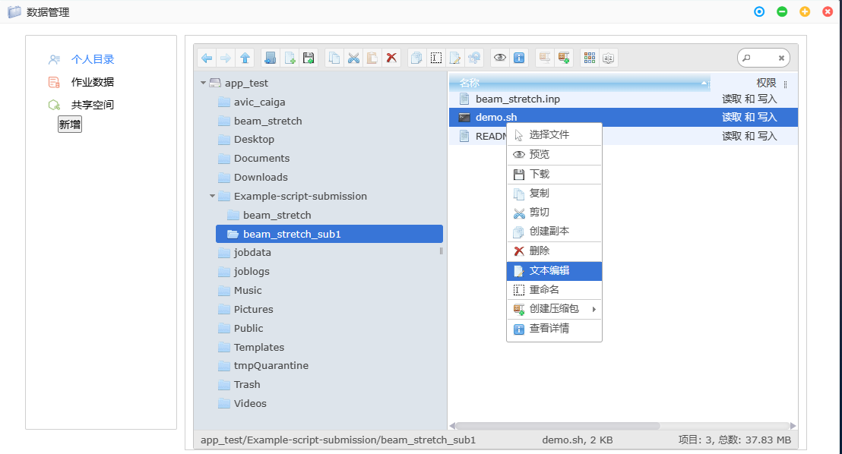Collapse the app_test tree root arrow
842x454 pixels.
(x=203, y=83)
